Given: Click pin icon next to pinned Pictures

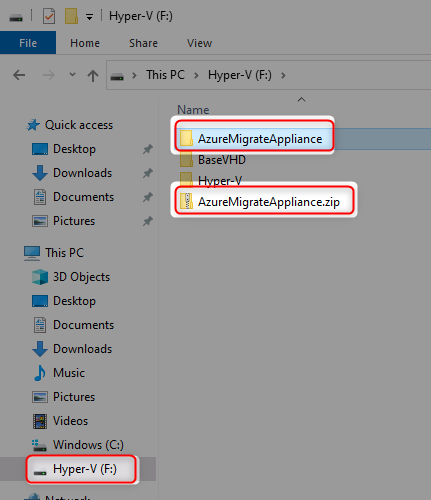Looking at the screenshot, I should pyautogui.click(x=148, y=221).
